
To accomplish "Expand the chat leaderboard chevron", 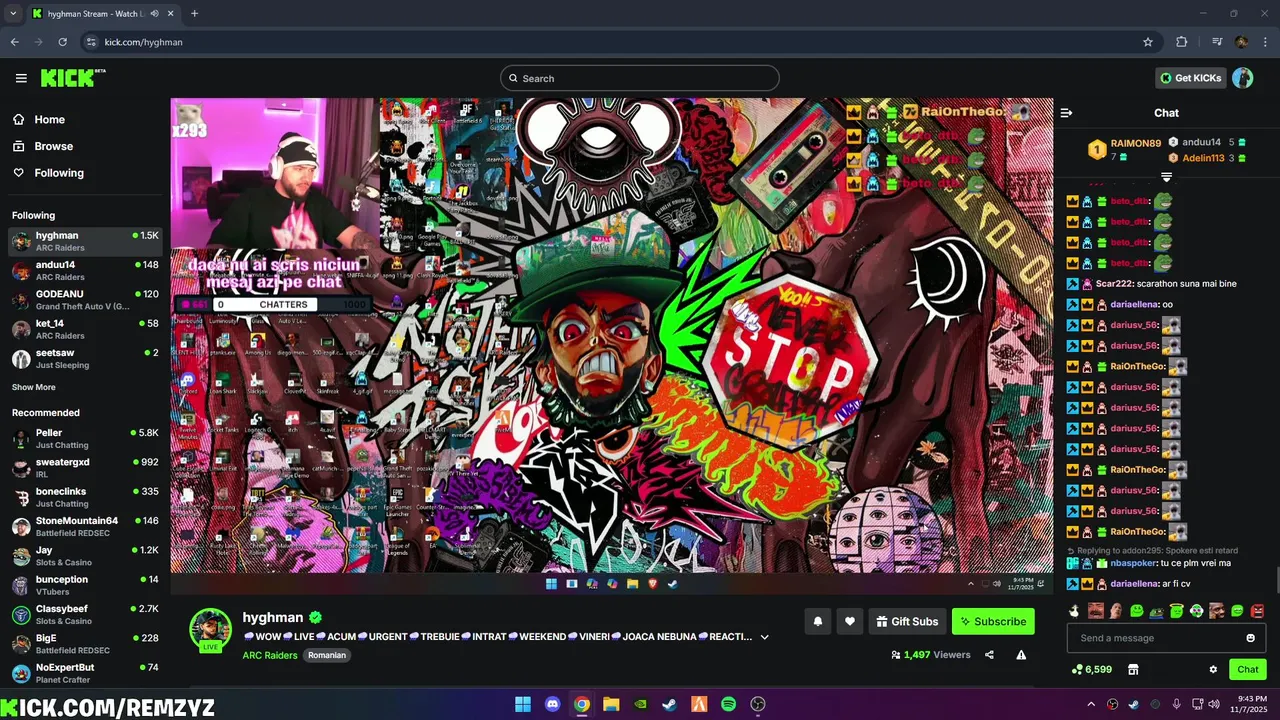I will tap(1166, 177).
